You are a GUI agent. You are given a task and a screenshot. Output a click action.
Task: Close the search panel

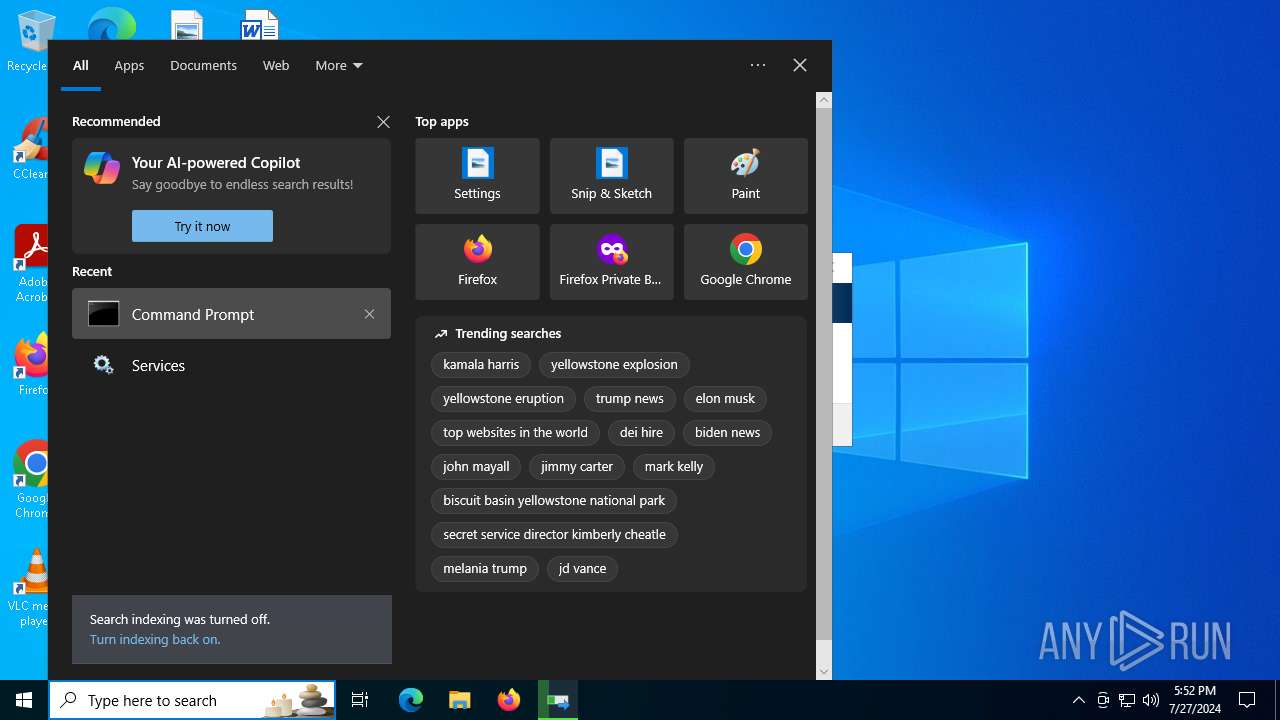[800, 65]
